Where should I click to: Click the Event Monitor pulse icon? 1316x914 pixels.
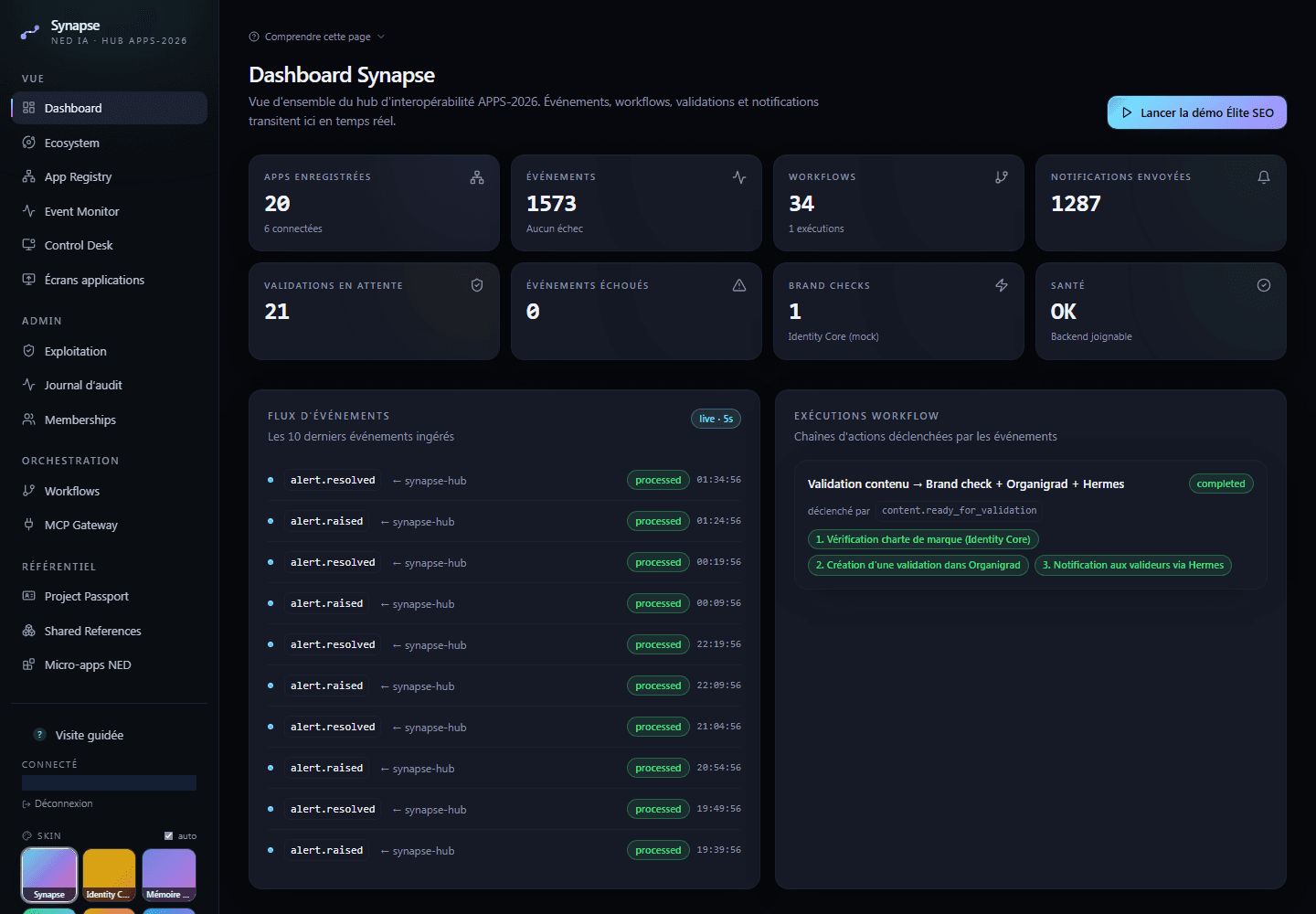point(28,211)
